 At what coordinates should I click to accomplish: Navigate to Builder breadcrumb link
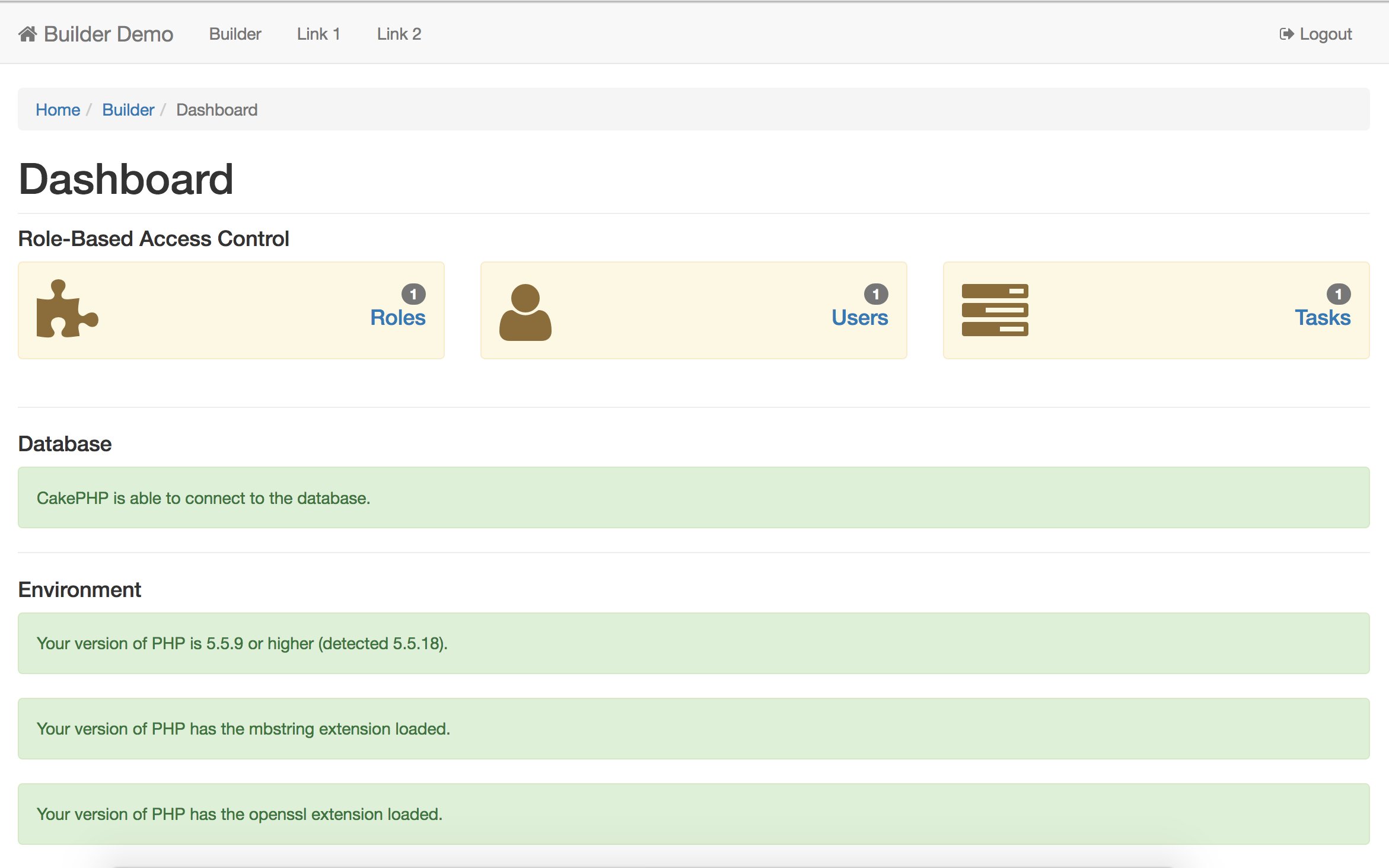(128, 110)
